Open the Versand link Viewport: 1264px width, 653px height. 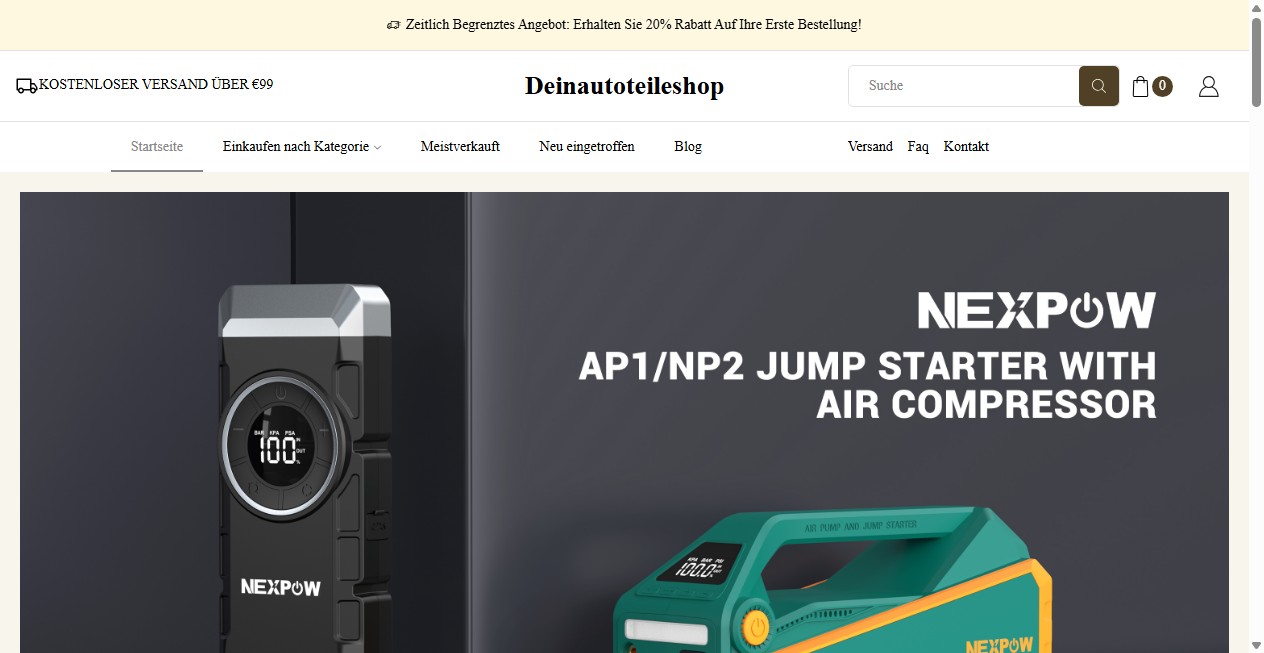[870, 146]
